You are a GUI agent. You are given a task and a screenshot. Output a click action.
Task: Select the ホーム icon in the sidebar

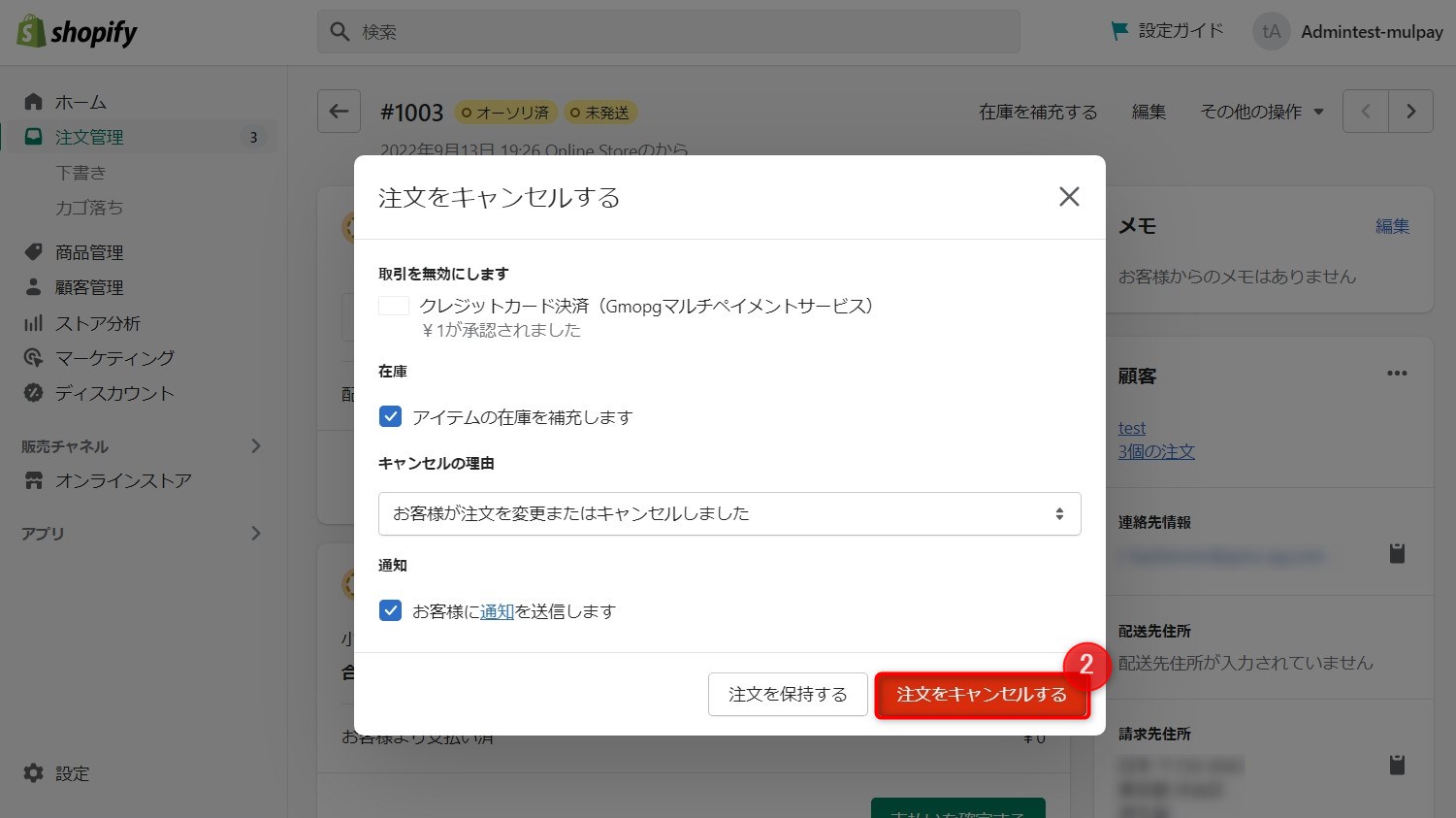pos(34,101)
